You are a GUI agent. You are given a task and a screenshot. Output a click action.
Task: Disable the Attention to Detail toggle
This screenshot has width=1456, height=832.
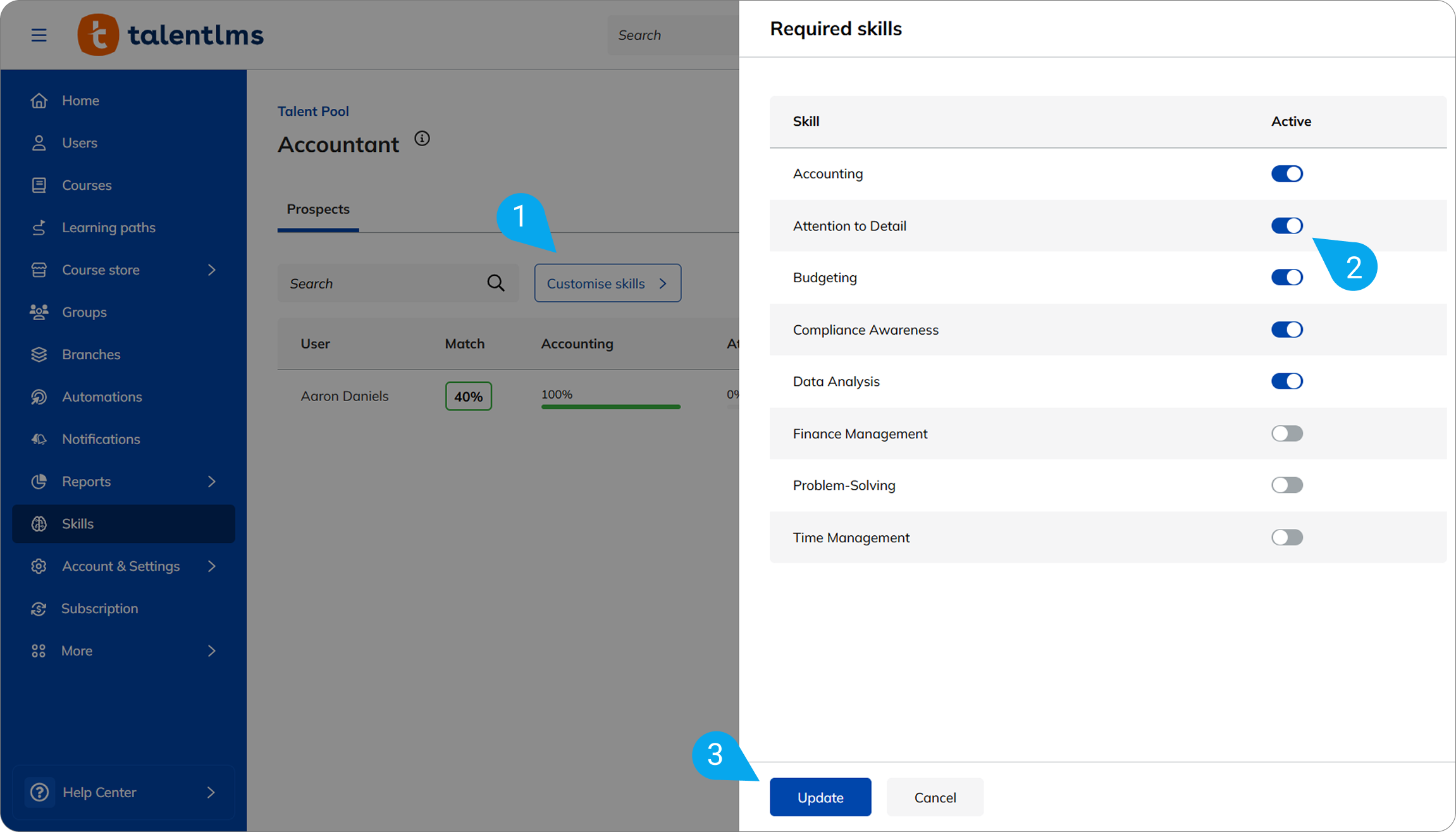click(x=1286, y=226)
